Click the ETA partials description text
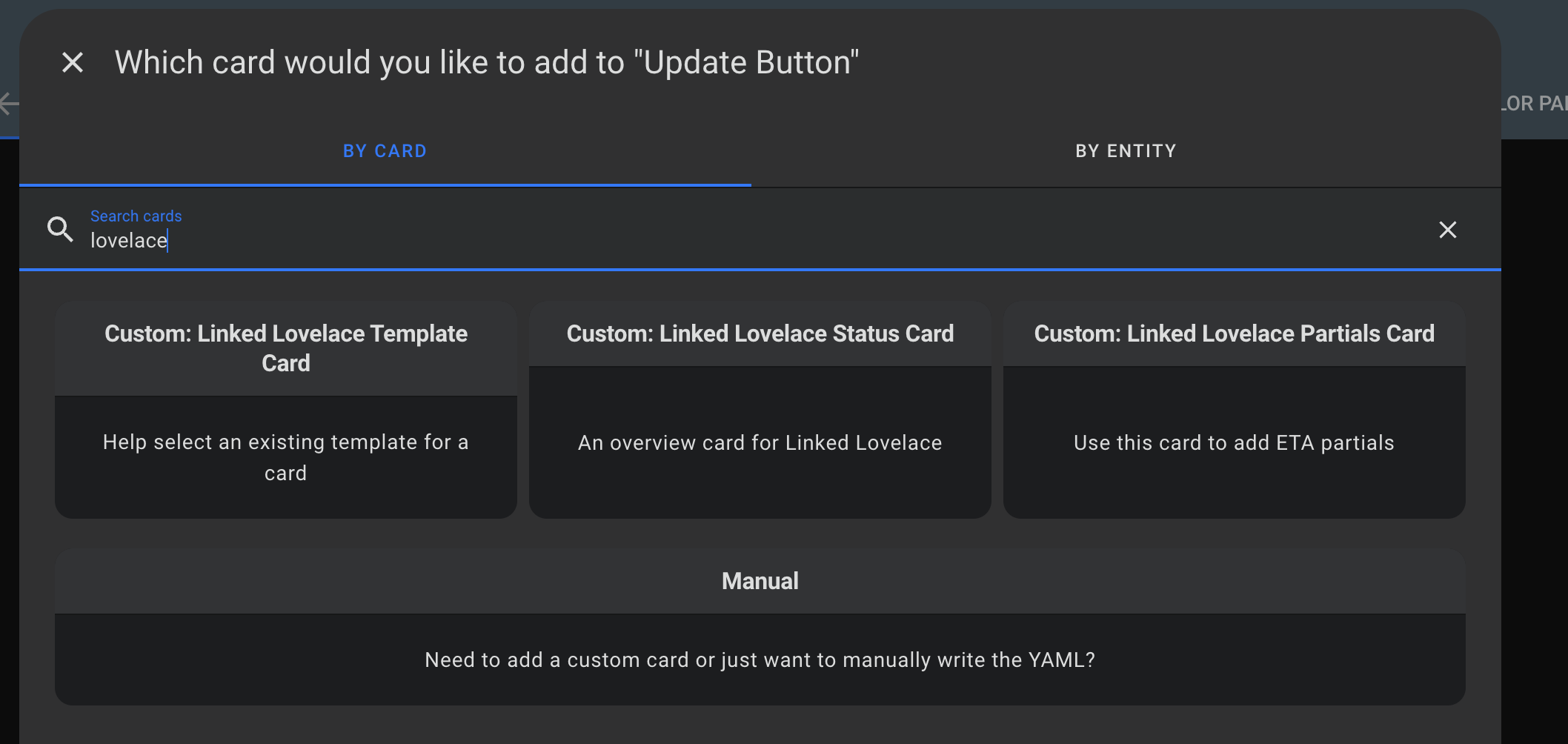The width and height of the screenshot is (1568, 744). click(x=1232, y=442)
